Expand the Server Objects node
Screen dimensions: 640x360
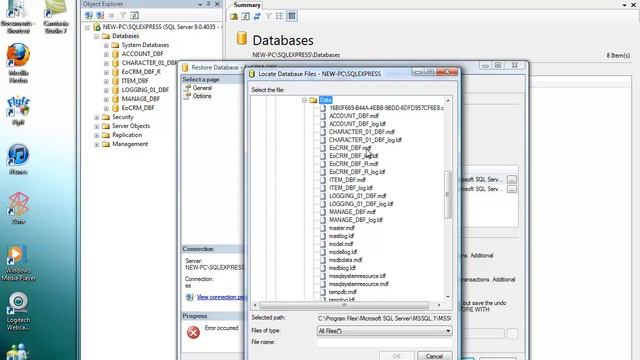click(97, 126)
